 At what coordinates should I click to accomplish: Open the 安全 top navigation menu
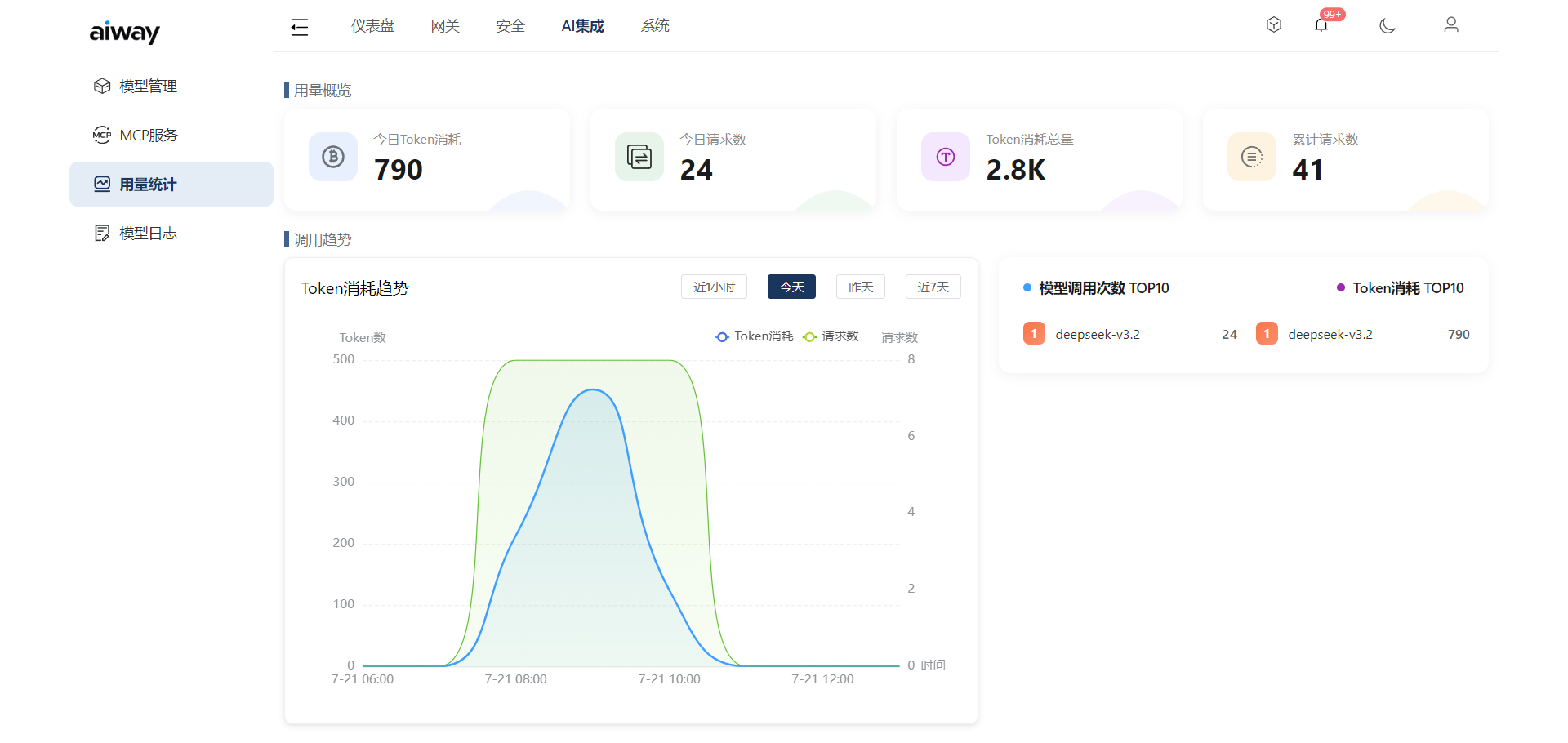click(x=510, y=26)
